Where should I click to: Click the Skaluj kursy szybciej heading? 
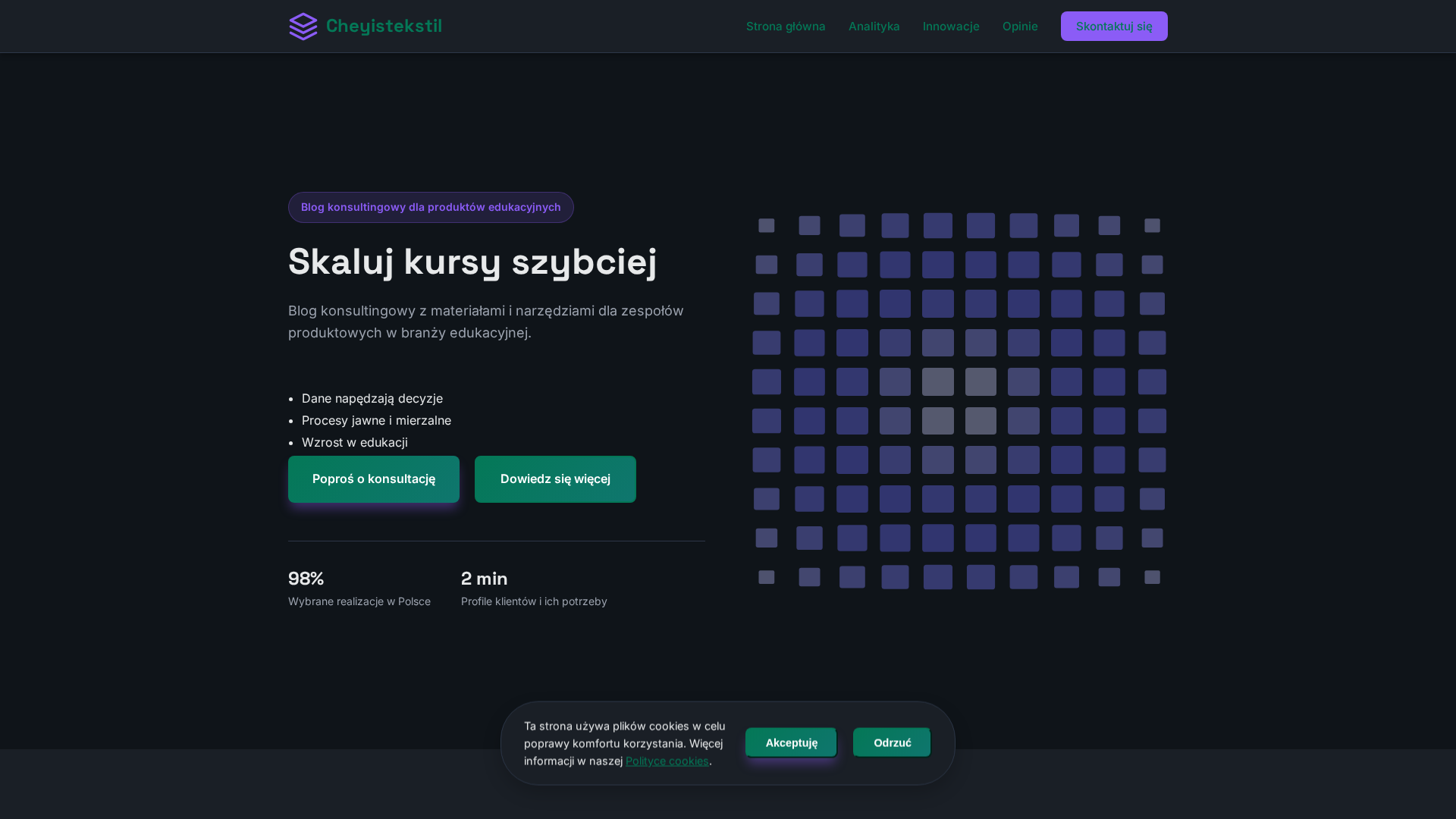coord(472,262)
